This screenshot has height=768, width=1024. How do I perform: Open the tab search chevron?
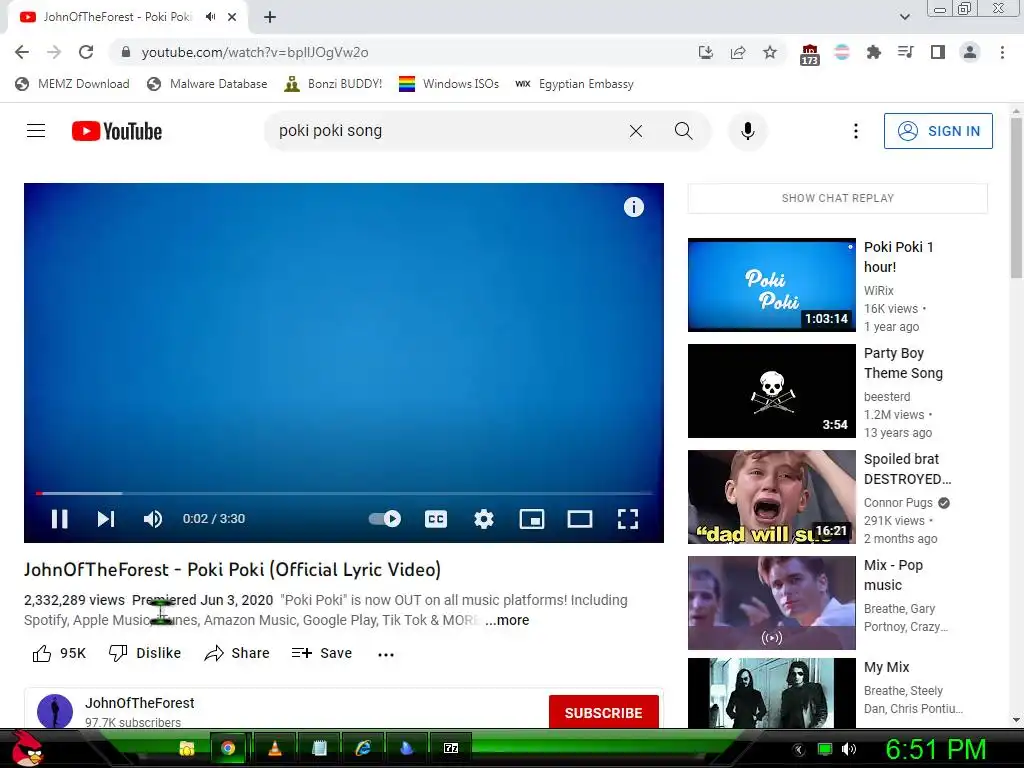coord(904,17)
